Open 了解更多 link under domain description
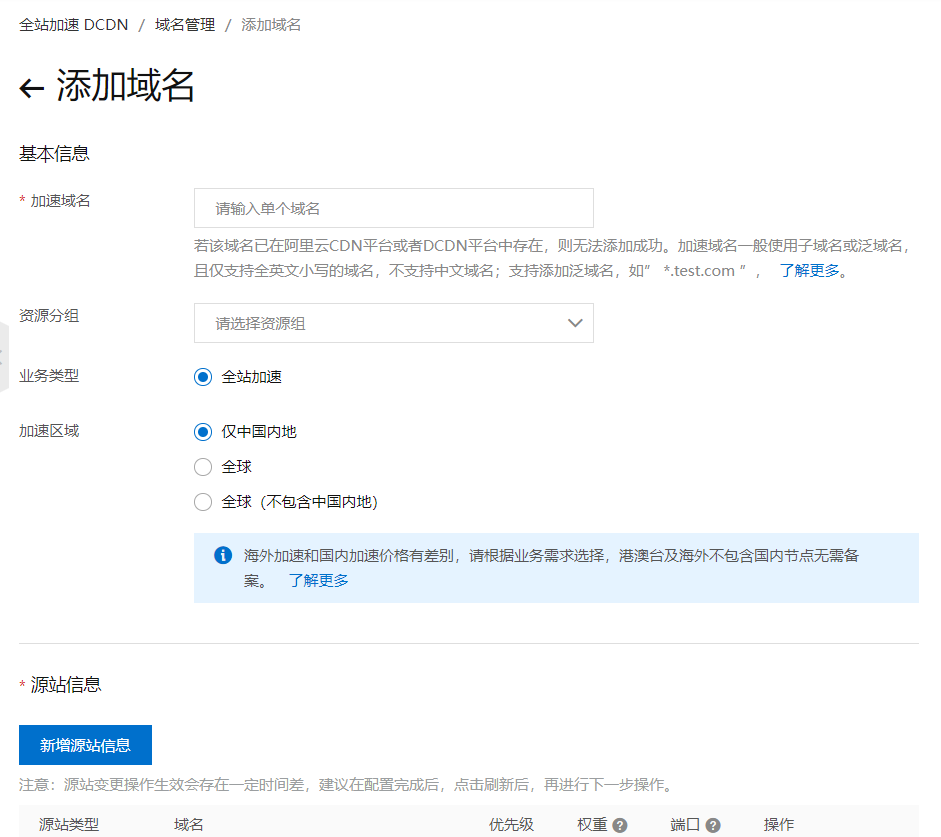The width and height of the screenshot is (941, 837). point(809,270)
